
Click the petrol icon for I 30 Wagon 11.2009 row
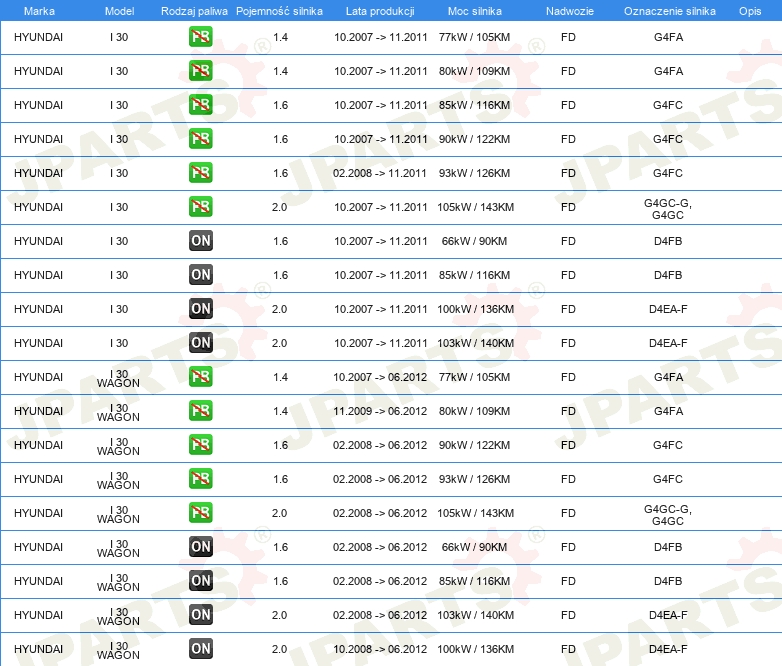tap(200, 411)
